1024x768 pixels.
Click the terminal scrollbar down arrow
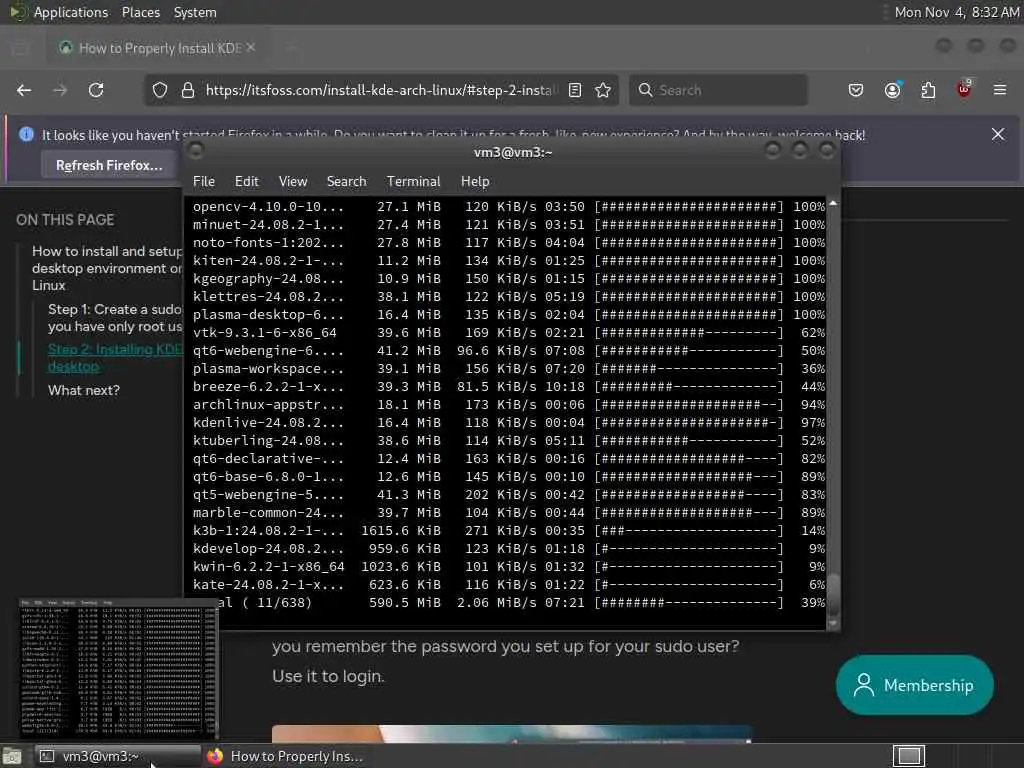coord(833,623)
